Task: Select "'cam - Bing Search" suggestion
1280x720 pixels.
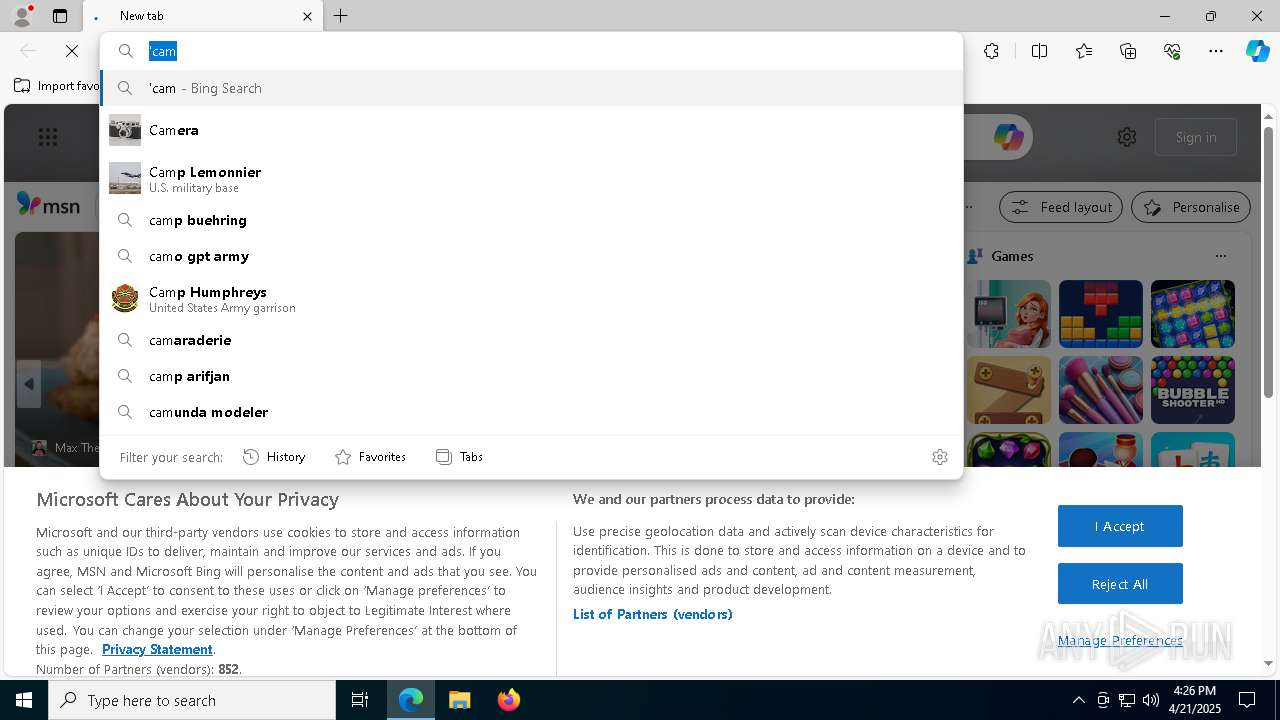Action: click(x=531, y=88)
